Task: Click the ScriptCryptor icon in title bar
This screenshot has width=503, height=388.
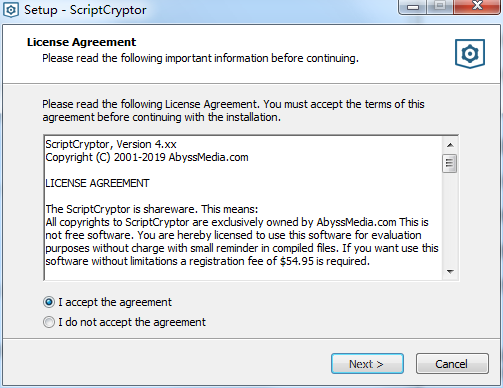Action: pos(11,10)
